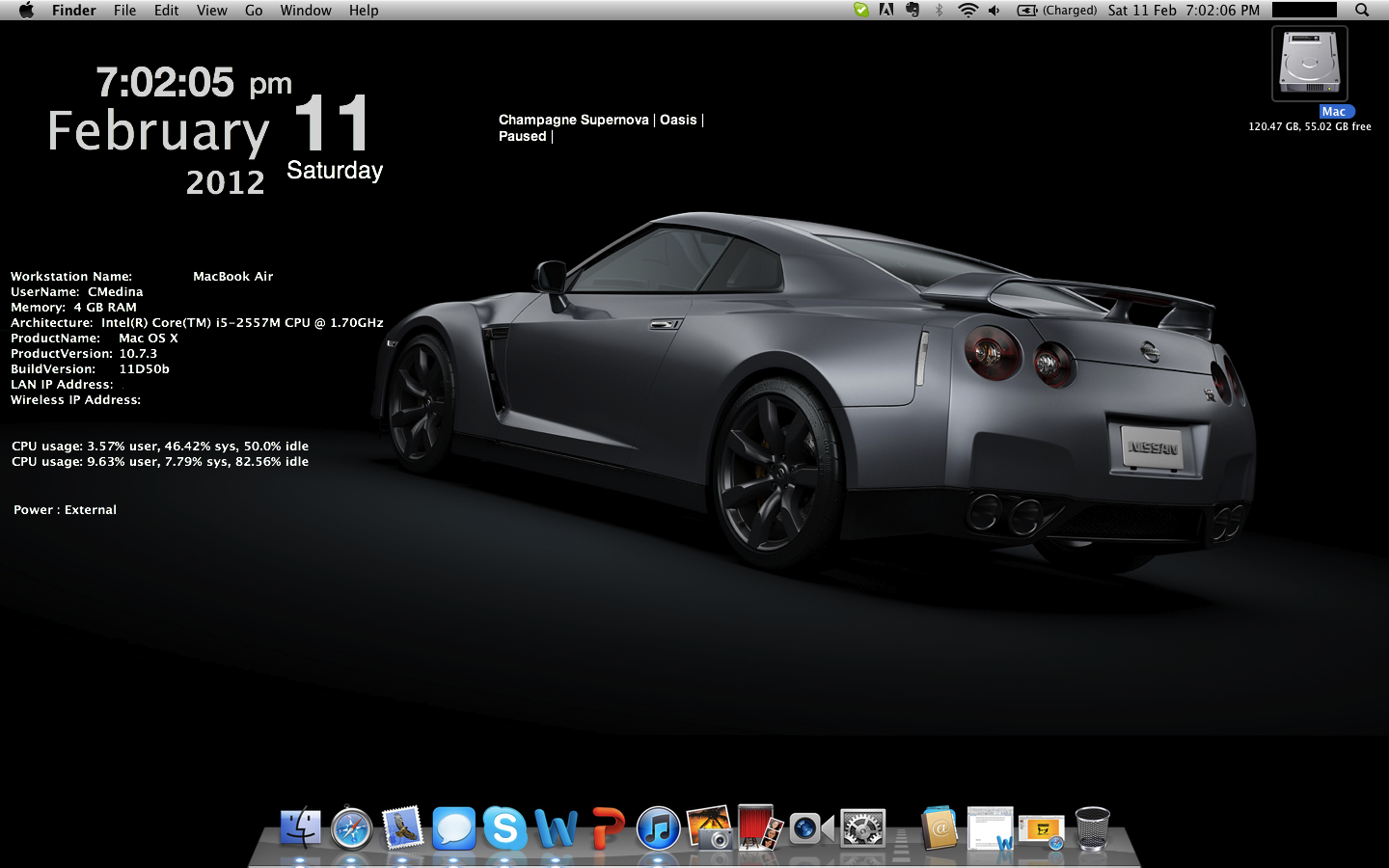Open the Trash in the Dock
This screenshot has height=868, width=1389.
(x=1093, y=828)
